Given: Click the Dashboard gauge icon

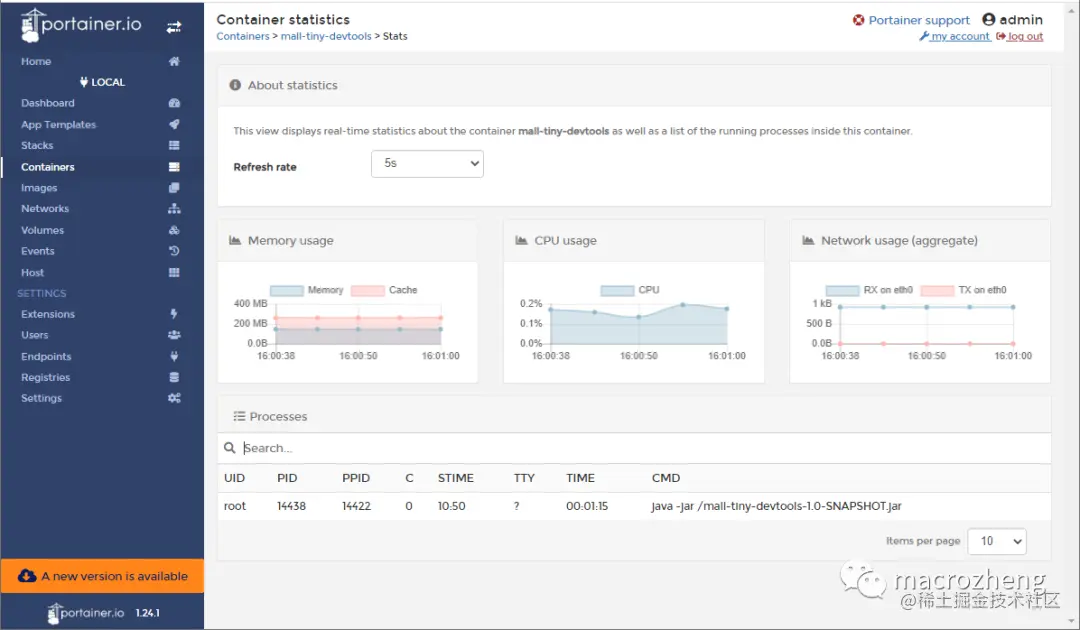Looking at the screenshot, I should (x=174, y=103).
